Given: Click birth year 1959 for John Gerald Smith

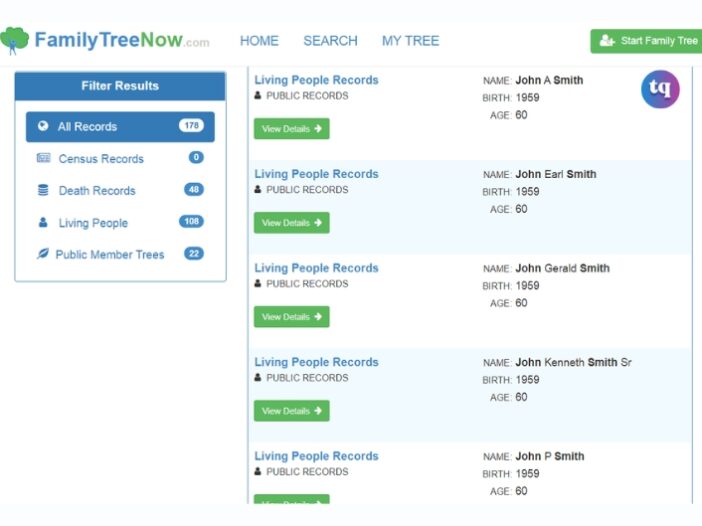Looking at the screenshot, I should (527, 286).
